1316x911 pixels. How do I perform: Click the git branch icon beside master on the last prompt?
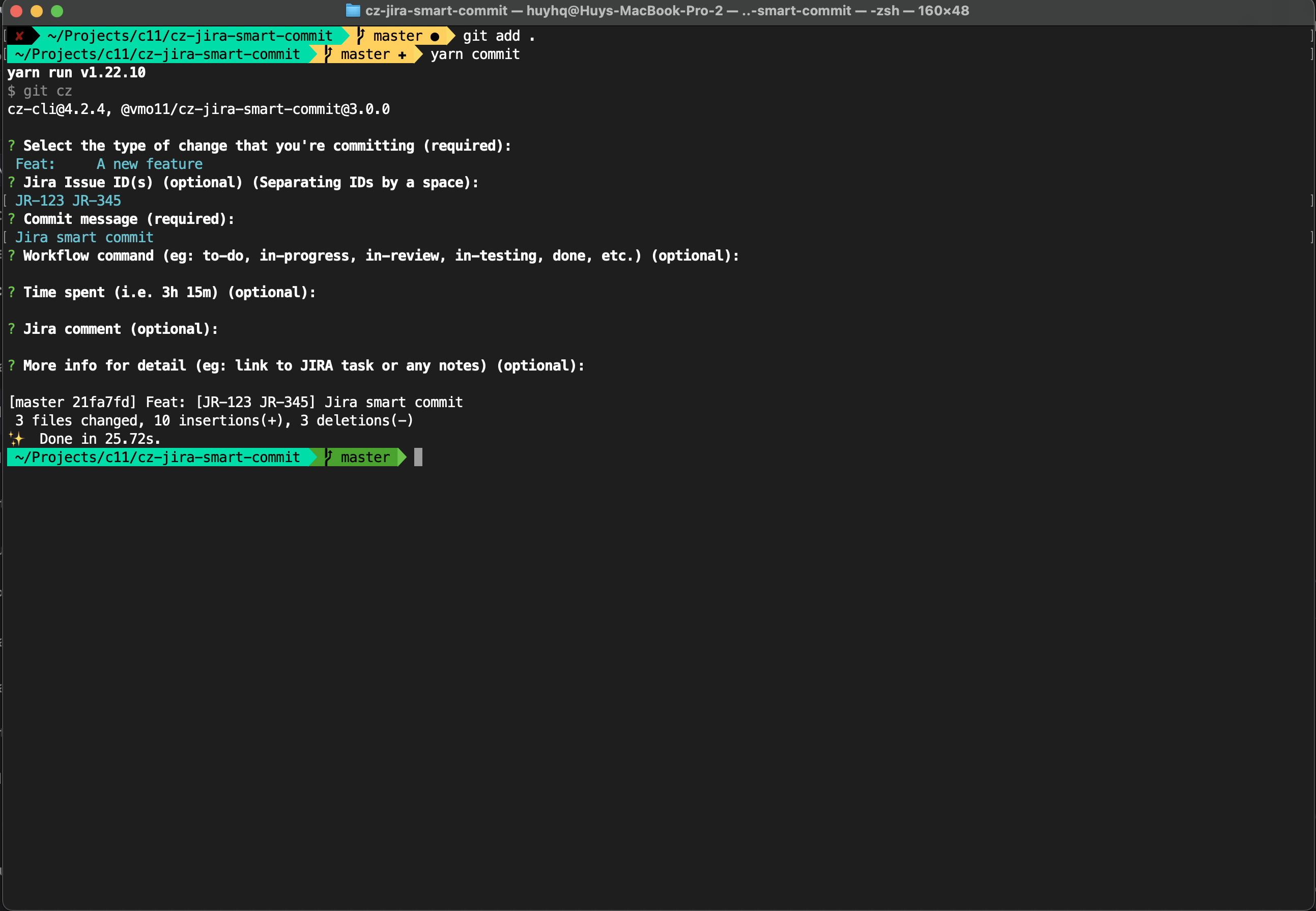click(329, 457)
